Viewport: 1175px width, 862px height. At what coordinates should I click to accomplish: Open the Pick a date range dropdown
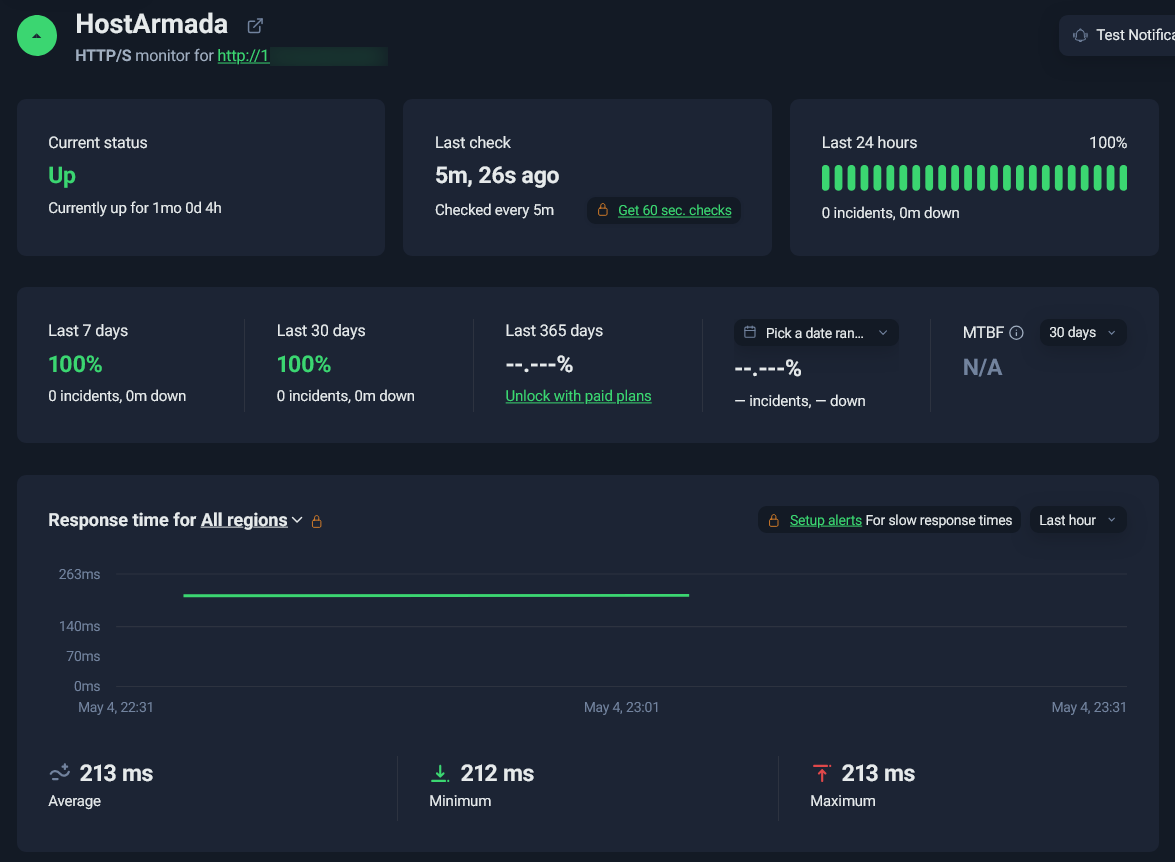(x=816, y=333)
